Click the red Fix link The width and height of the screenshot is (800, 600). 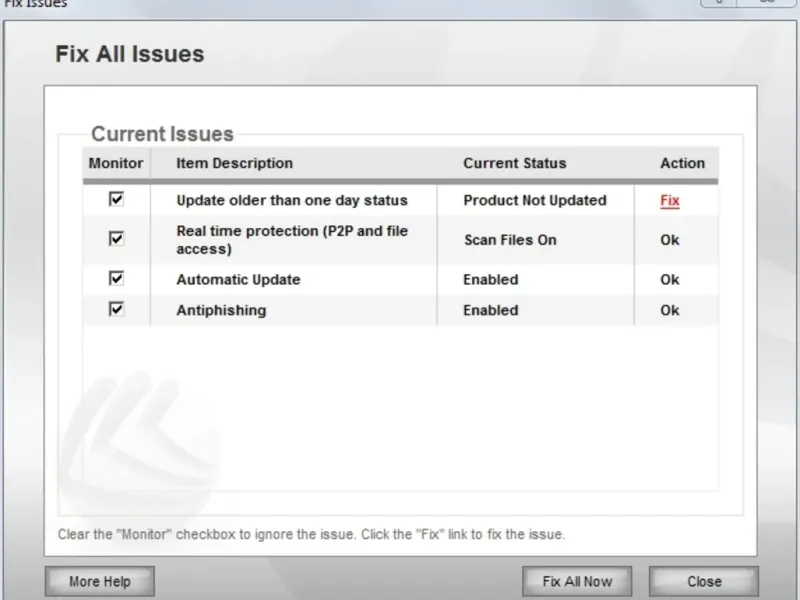[669, 200]
